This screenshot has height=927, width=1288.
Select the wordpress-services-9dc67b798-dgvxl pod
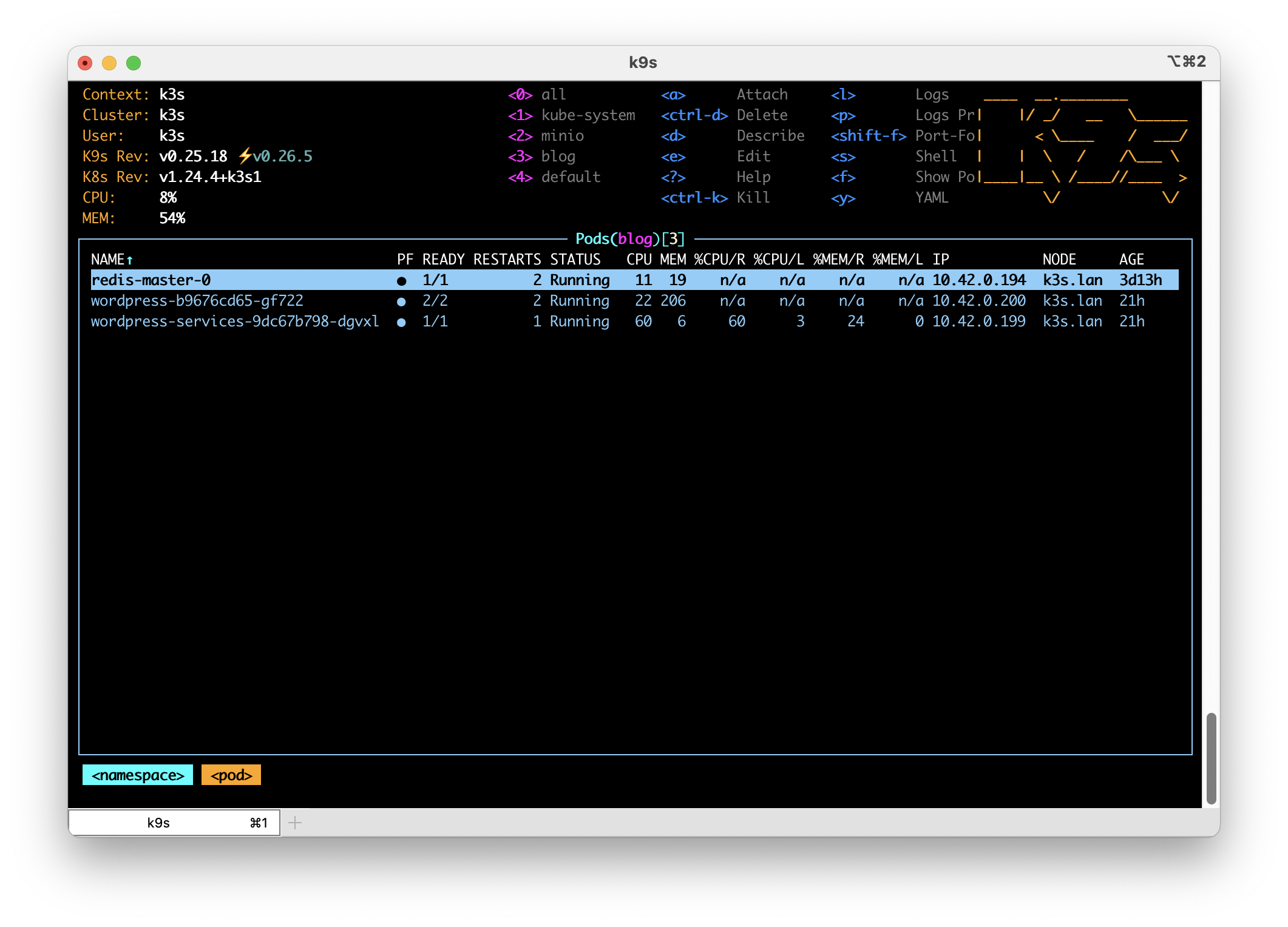(235, 321)
